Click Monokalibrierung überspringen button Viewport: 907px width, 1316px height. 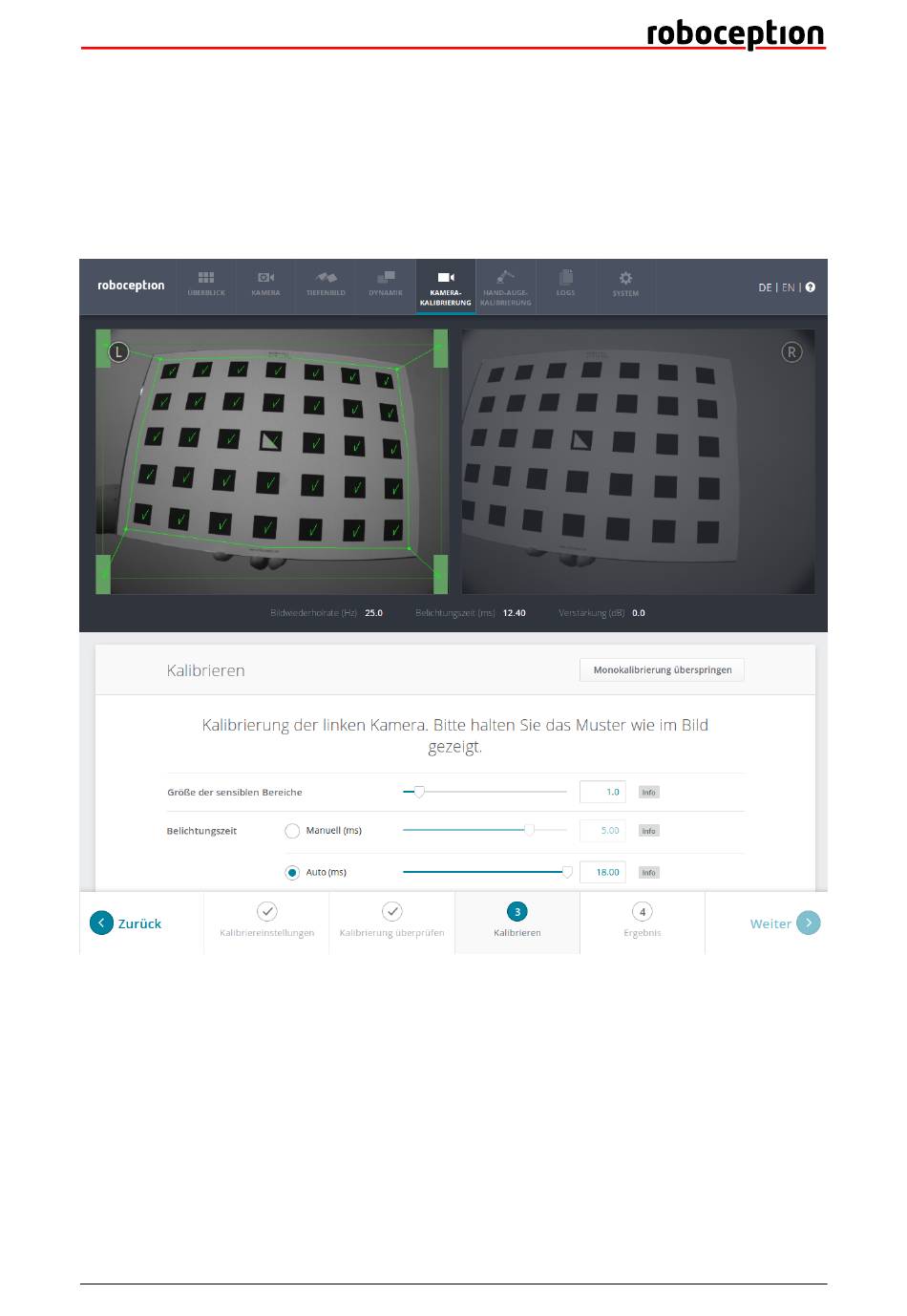pos(663,670)
